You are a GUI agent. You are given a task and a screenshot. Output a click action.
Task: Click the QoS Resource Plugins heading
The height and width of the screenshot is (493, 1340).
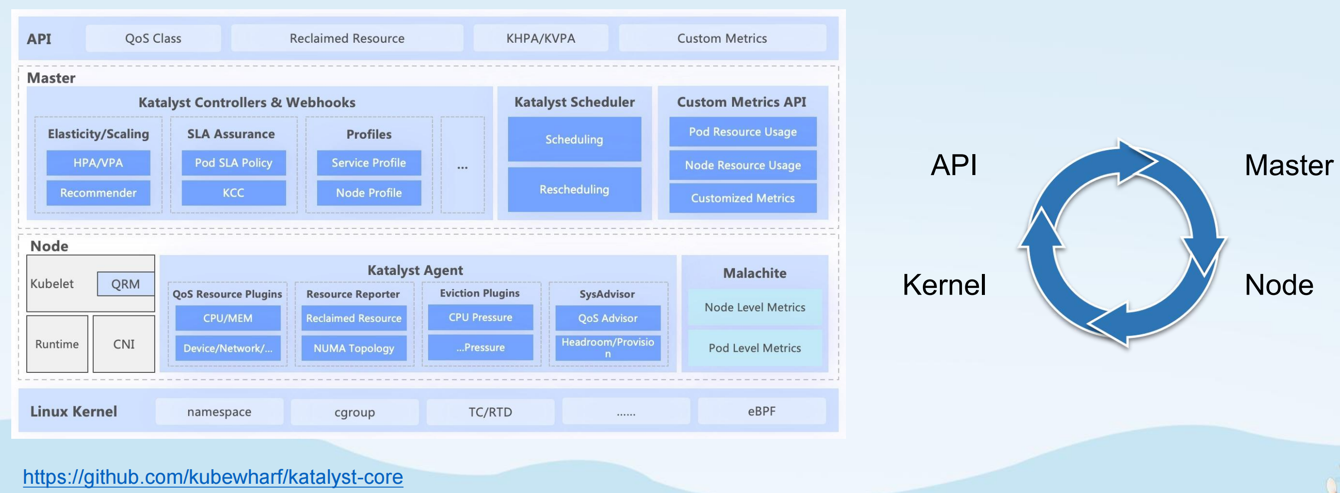[x=227, y=295]
